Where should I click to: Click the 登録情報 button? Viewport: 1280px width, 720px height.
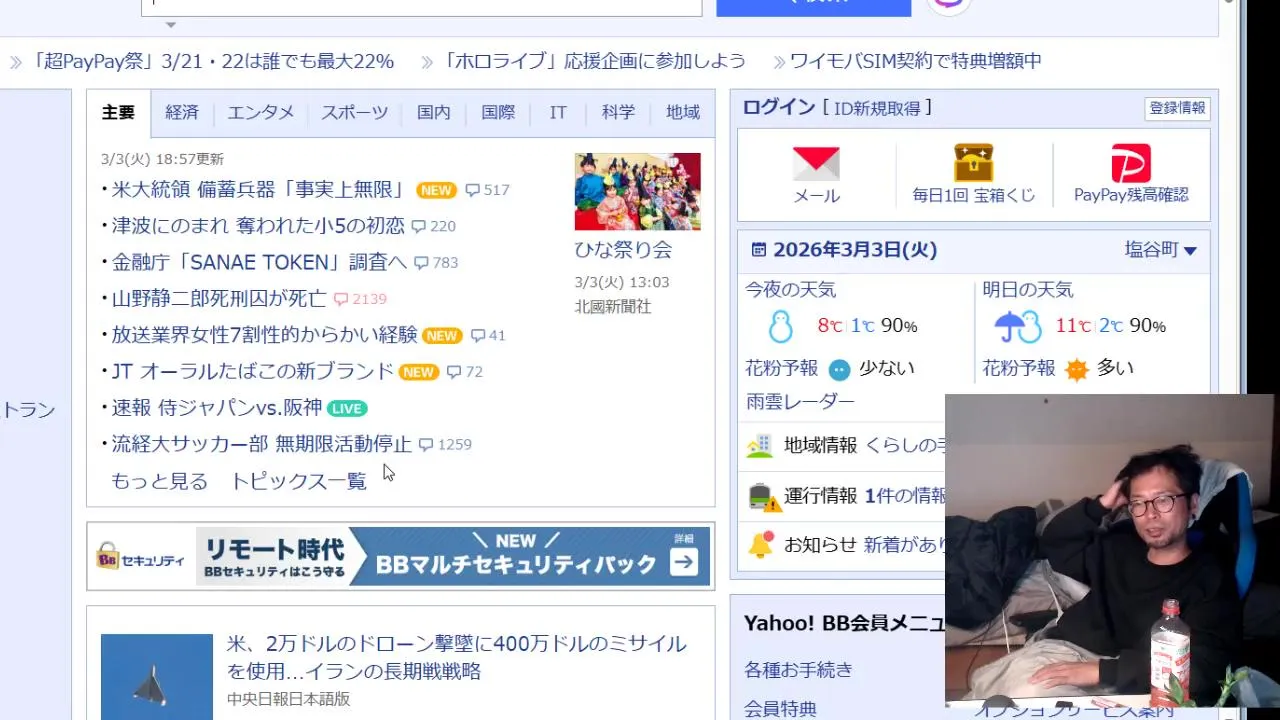tap(1177, 108)
